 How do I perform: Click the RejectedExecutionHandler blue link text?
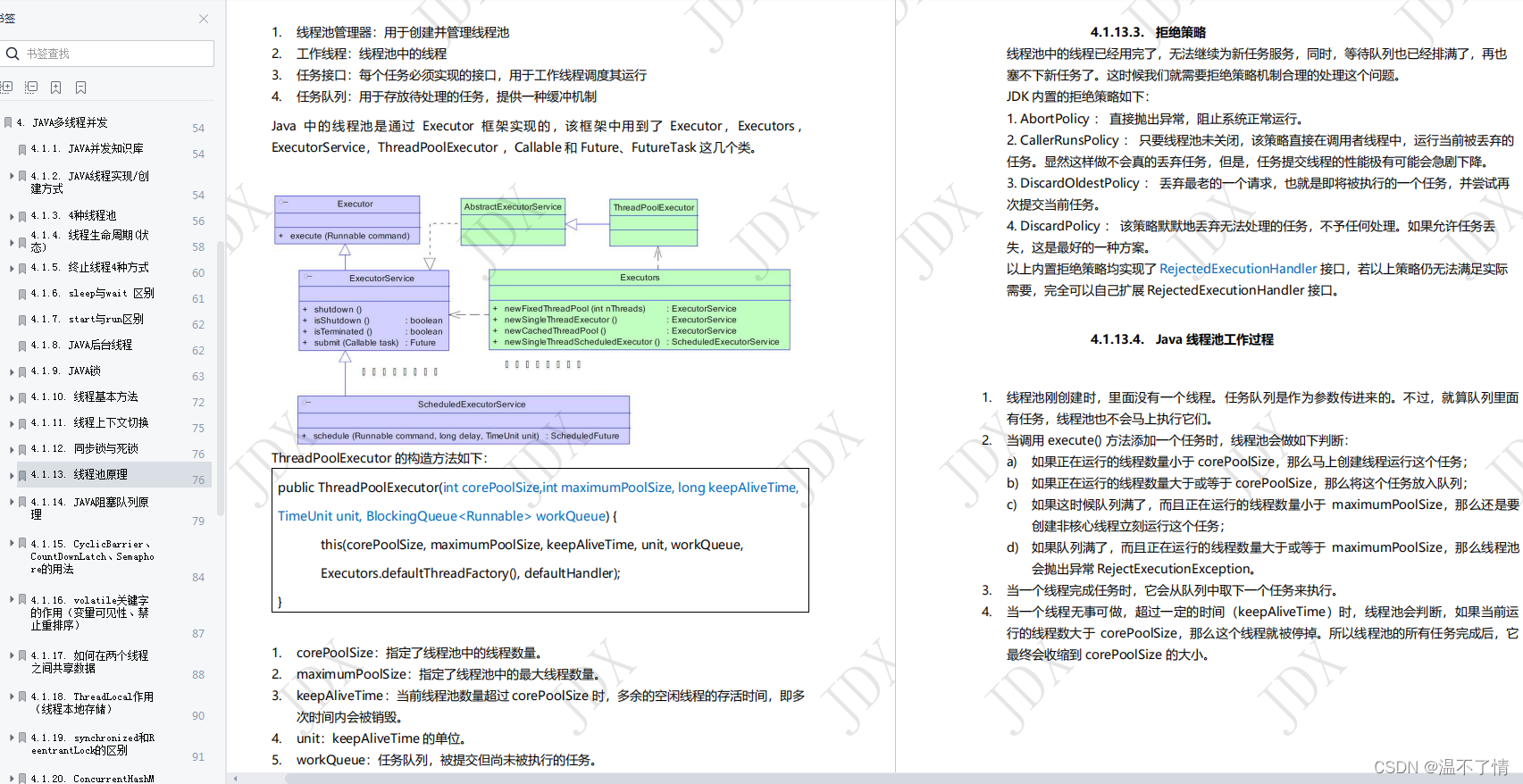[1238, 269]
